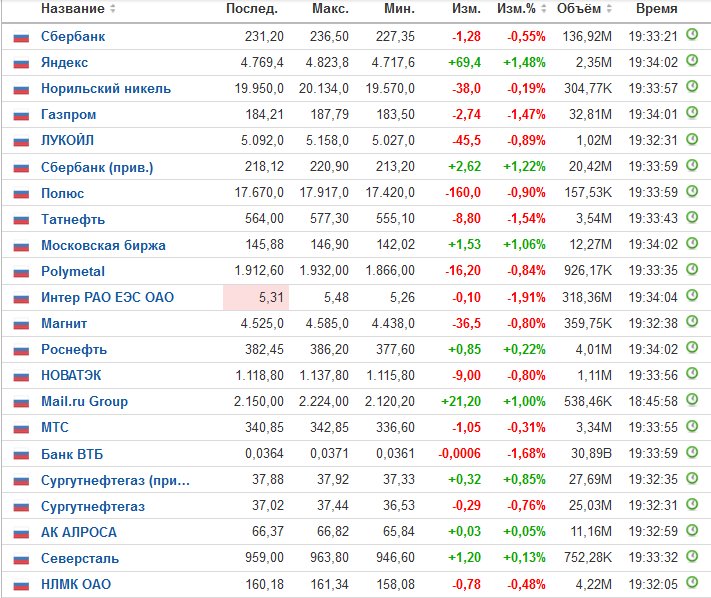711x598 pixels.
Task: Select the +1,48% change value for Яндекс
Action: point(524,63)
